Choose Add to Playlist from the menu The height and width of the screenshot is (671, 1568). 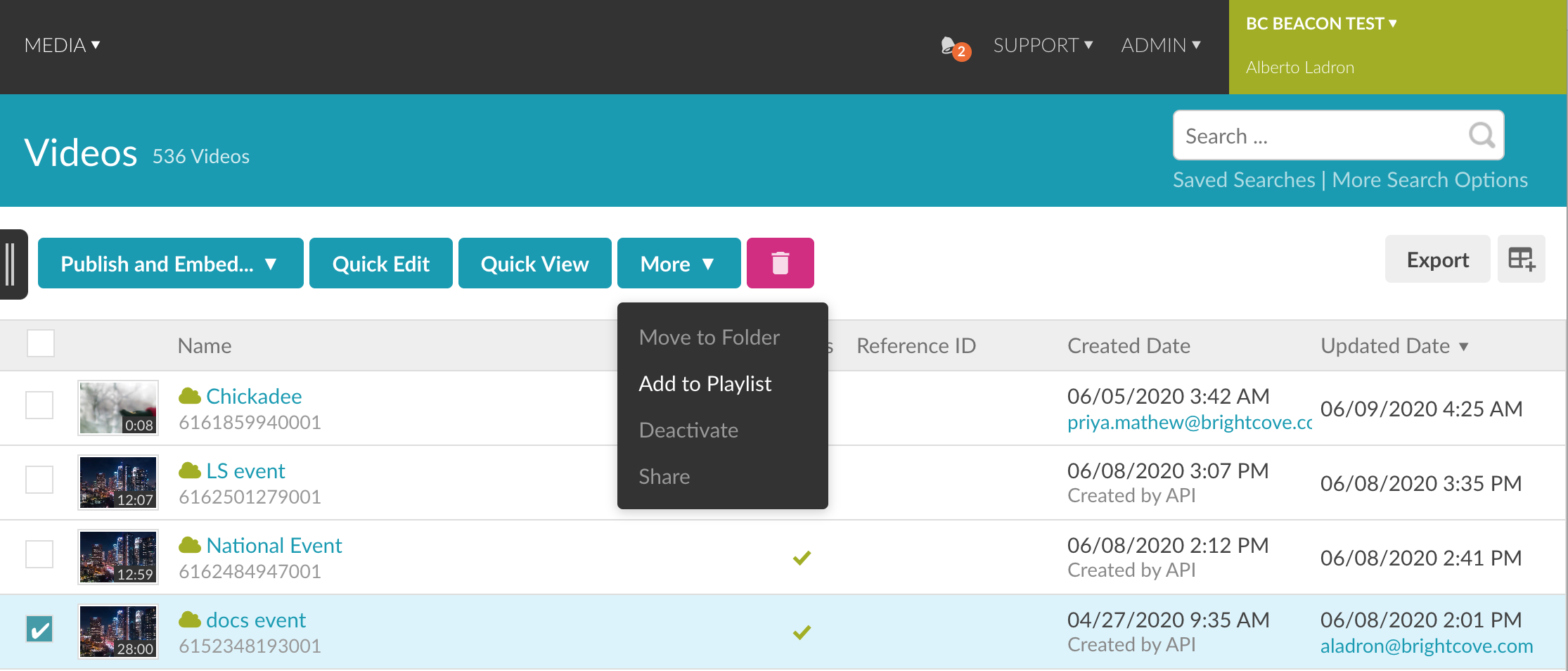pyautogui.click(x=705, y=384)
